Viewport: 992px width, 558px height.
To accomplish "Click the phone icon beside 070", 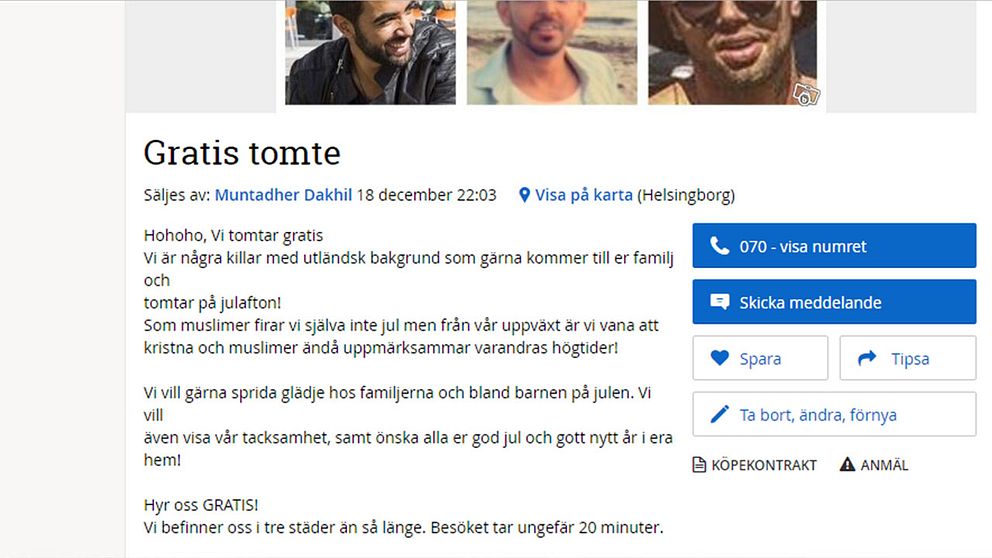I will point(719,245).
